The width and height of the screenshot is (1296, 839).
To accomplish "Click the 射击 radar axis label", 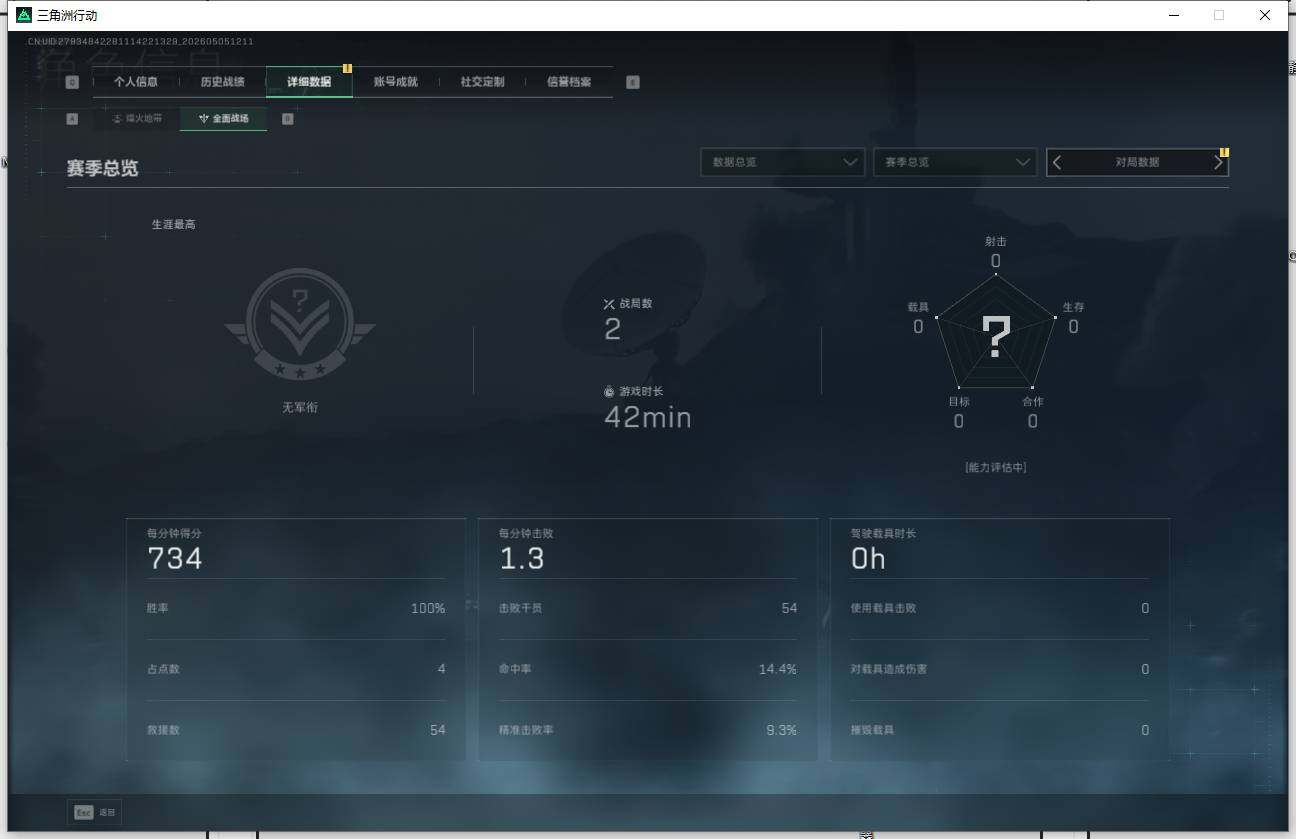I will tap(996, 242).
